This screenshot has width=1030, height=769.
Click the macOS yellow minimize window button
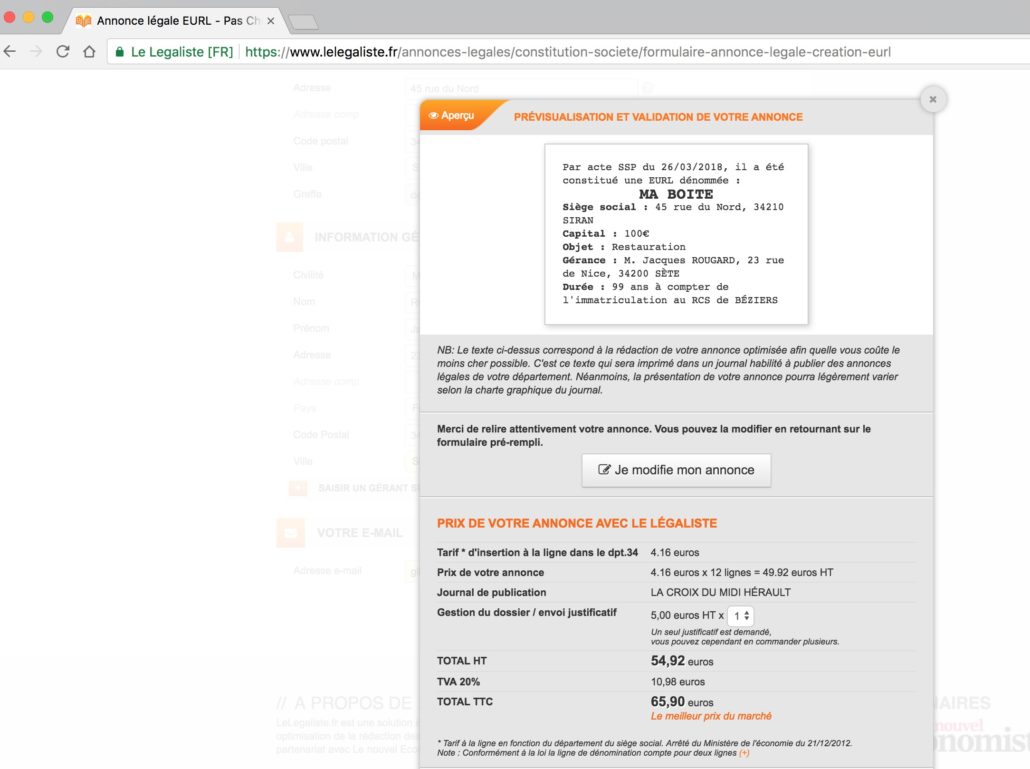28,17
